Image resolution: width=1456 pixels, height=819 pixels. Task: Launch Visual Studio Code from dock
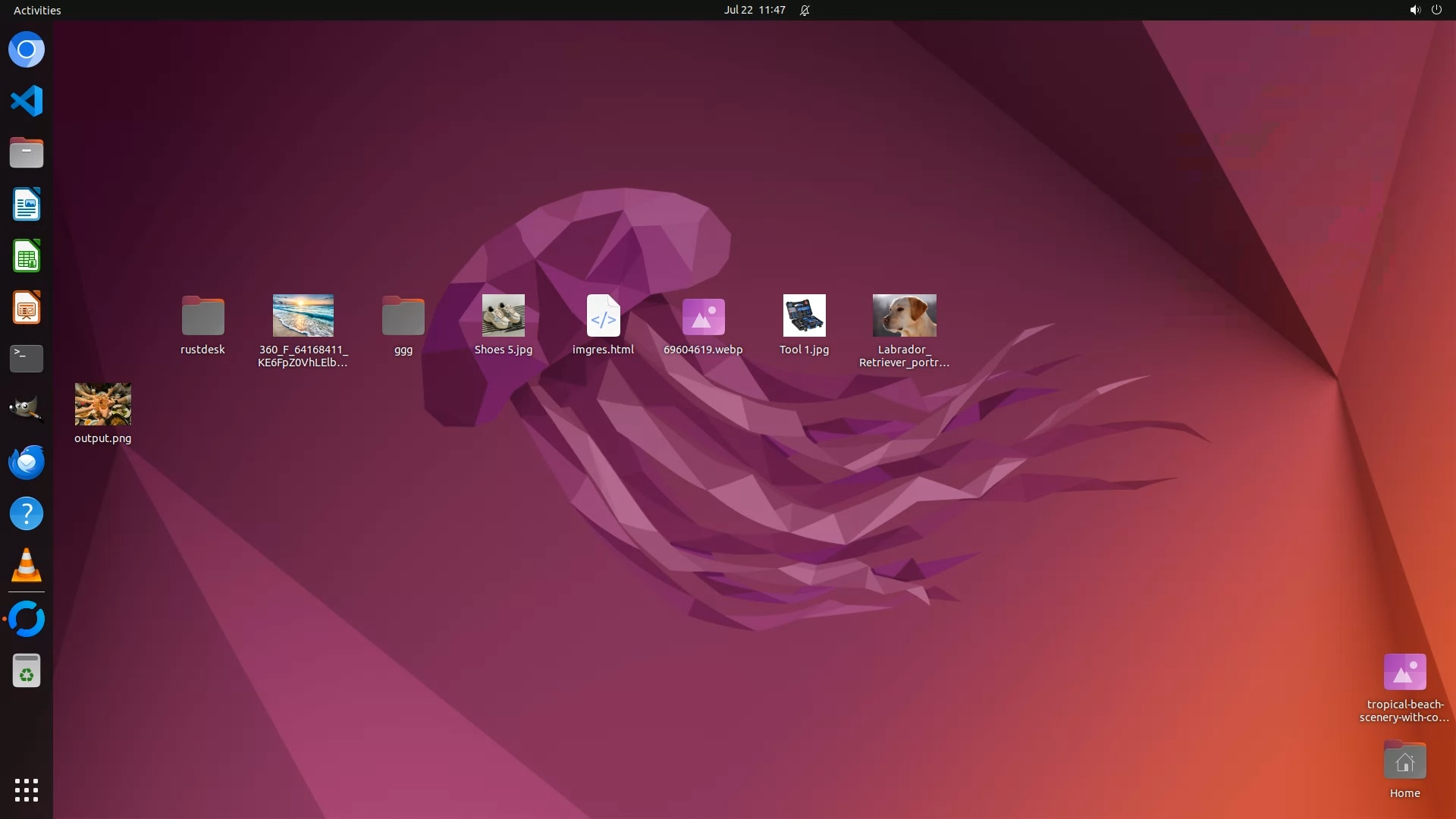[27, 101]
